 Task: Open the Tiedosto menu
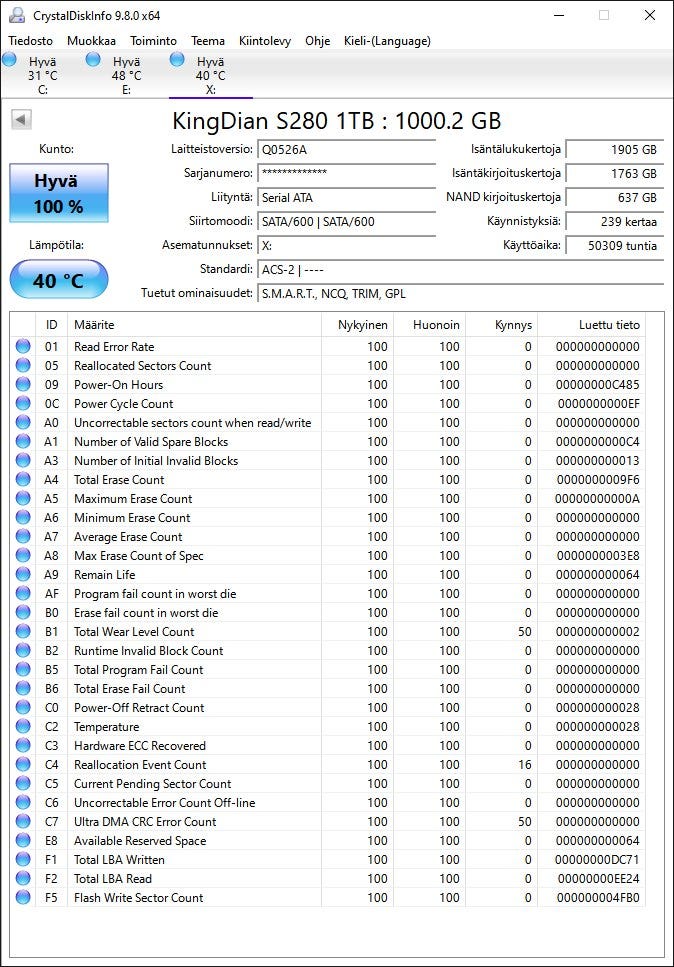pos(30,41)
